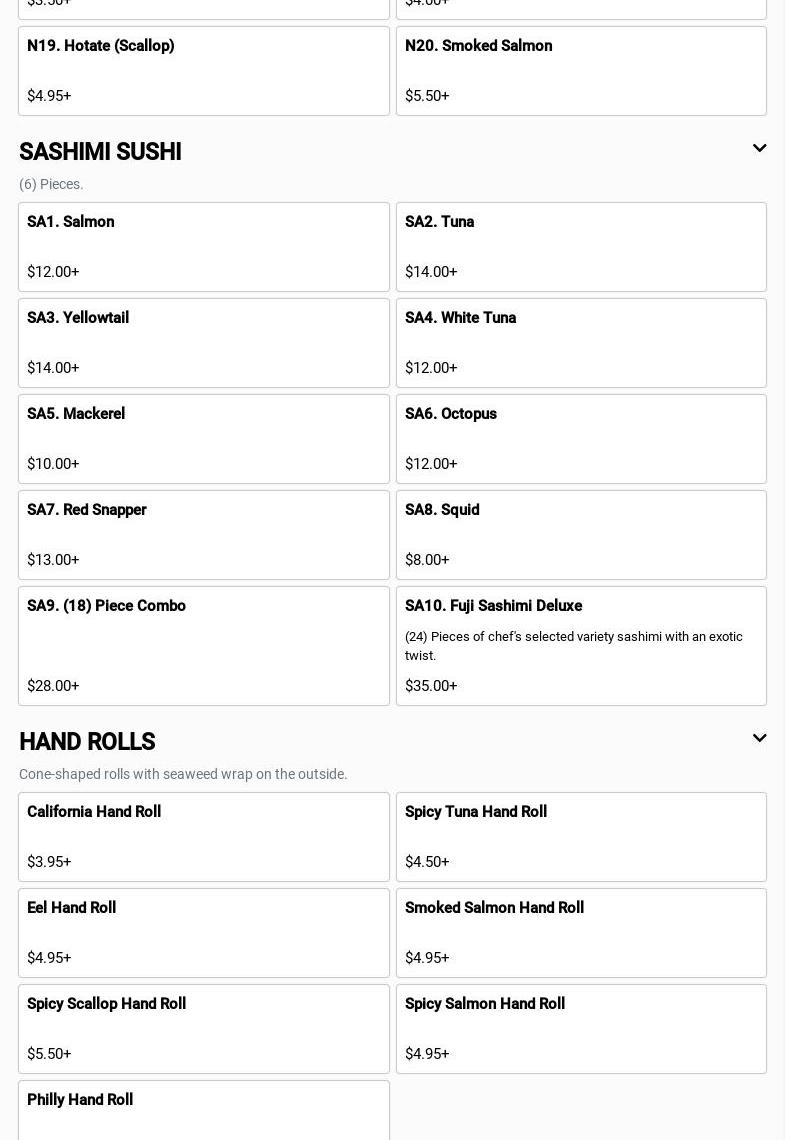Select SA10. Fuji Sashimi Deluxe
785x1140 pixels.
[581, 646]
